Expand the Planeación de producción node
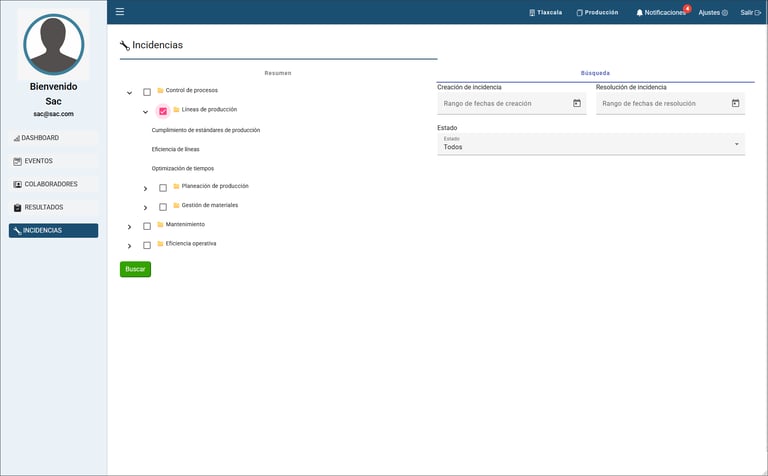The height and width of the screenshot is (476, 768). (145, 189)
